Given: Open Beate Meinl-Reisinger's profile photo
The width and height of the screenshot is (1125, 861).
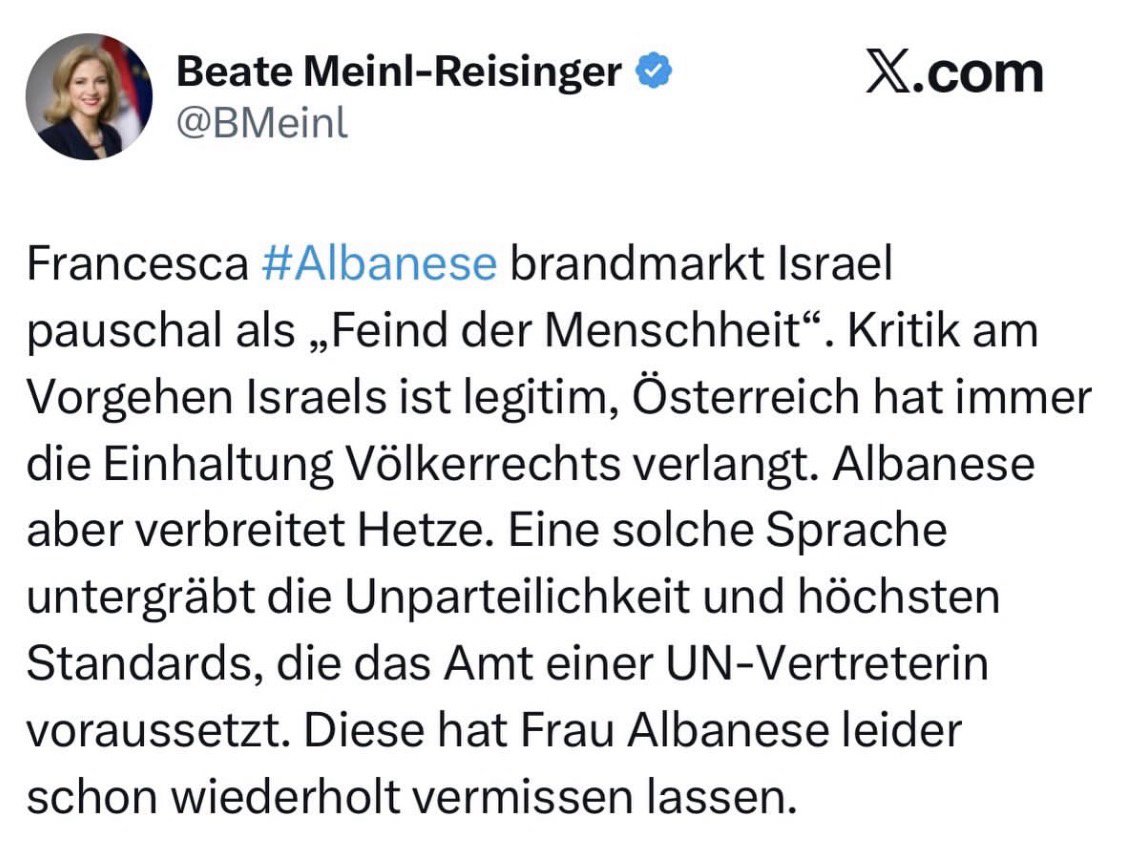Looking at the screenshot, I should coord(89,96).
